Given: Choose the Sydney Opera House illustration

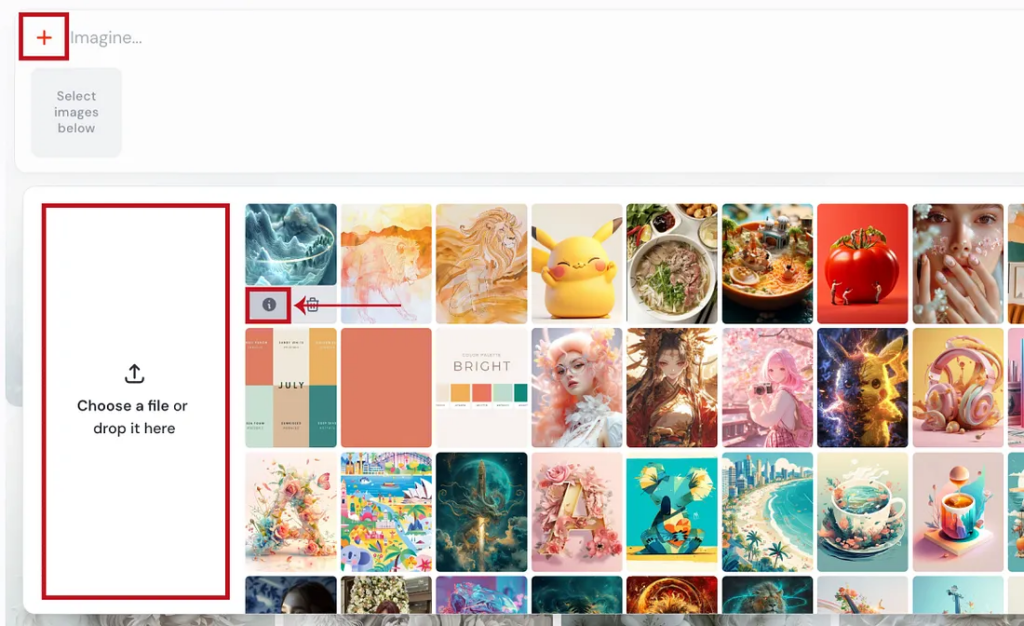Looking at the screenshot, I should (x=386, y=512).
